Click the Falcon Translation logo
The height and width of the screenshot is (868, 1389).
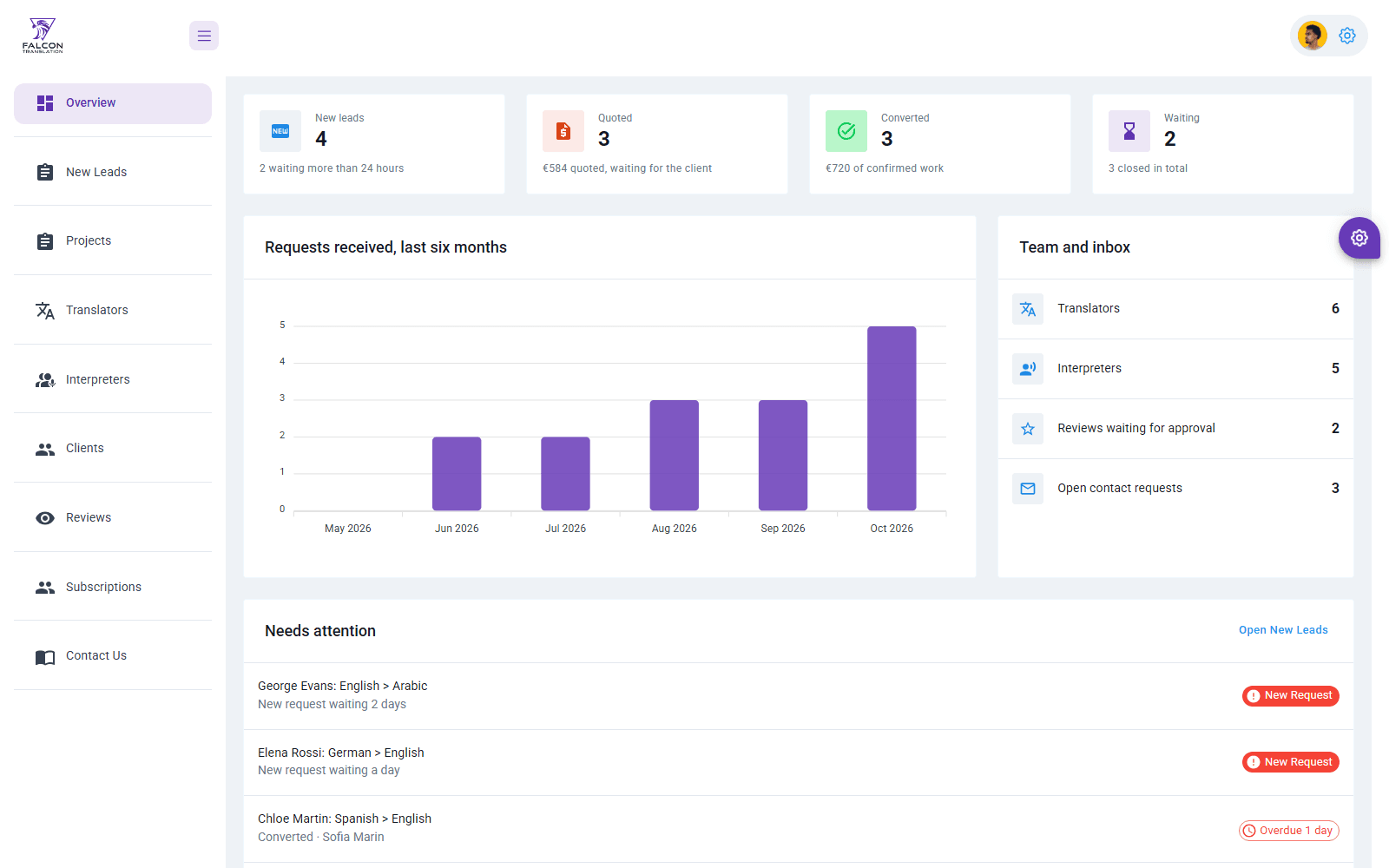(x=43, y=36)
